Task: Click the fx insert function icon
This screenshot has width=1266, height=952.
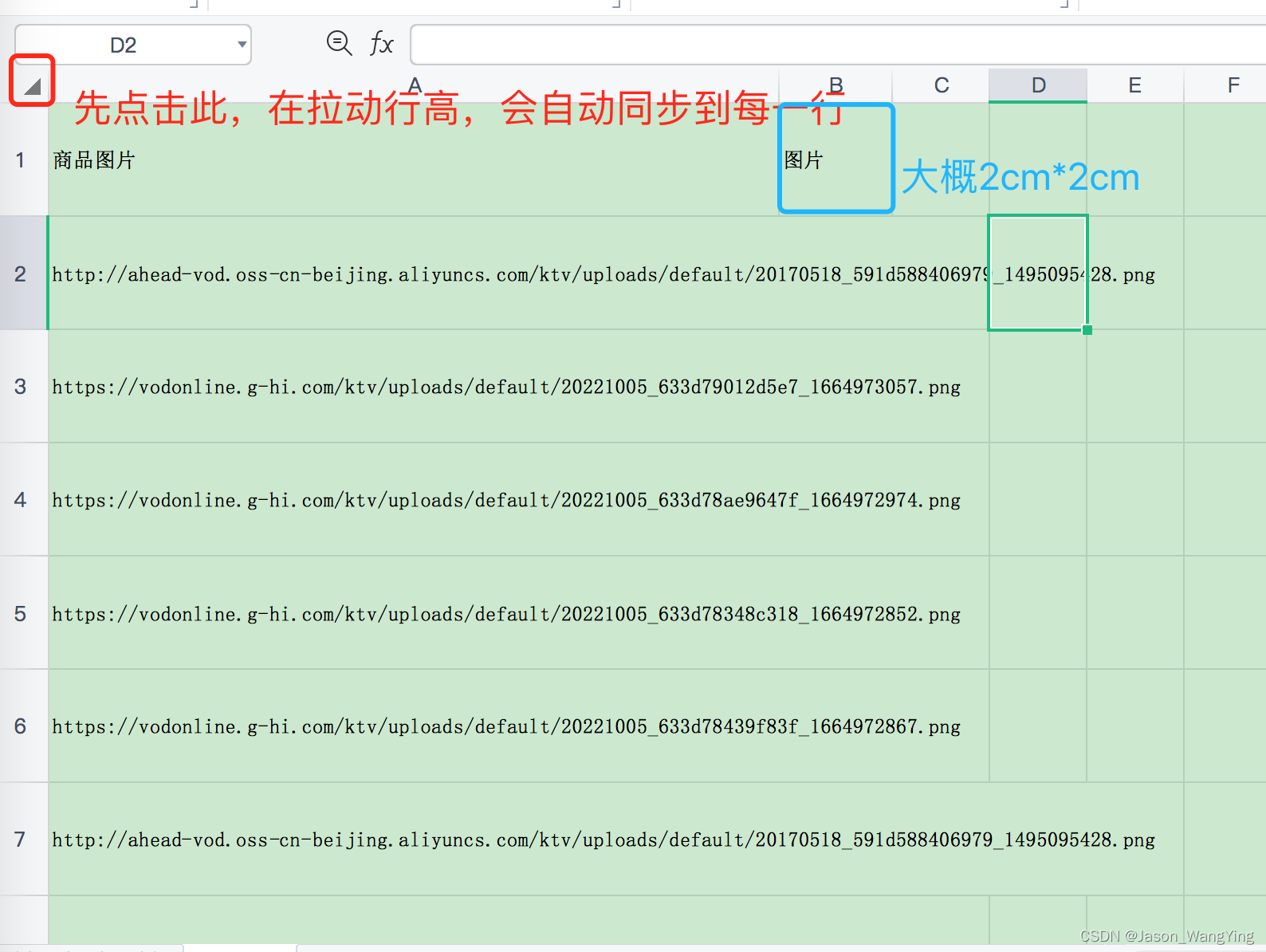Action: click(x=382, y=43)
